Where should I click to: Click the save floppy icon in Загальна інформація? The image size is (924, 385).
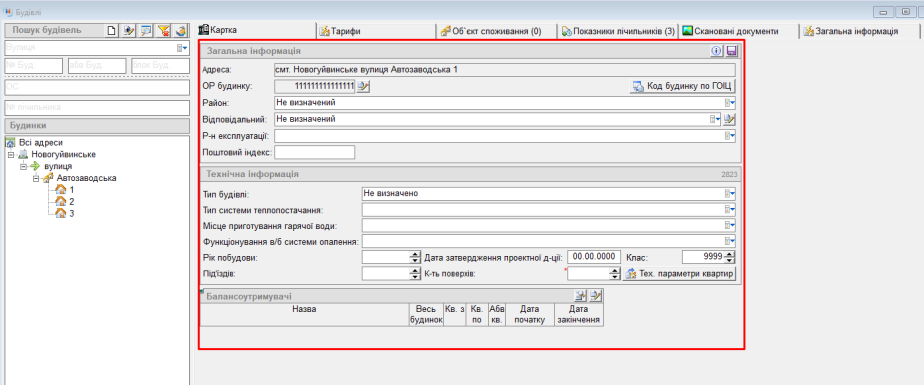tap(731, 51)
